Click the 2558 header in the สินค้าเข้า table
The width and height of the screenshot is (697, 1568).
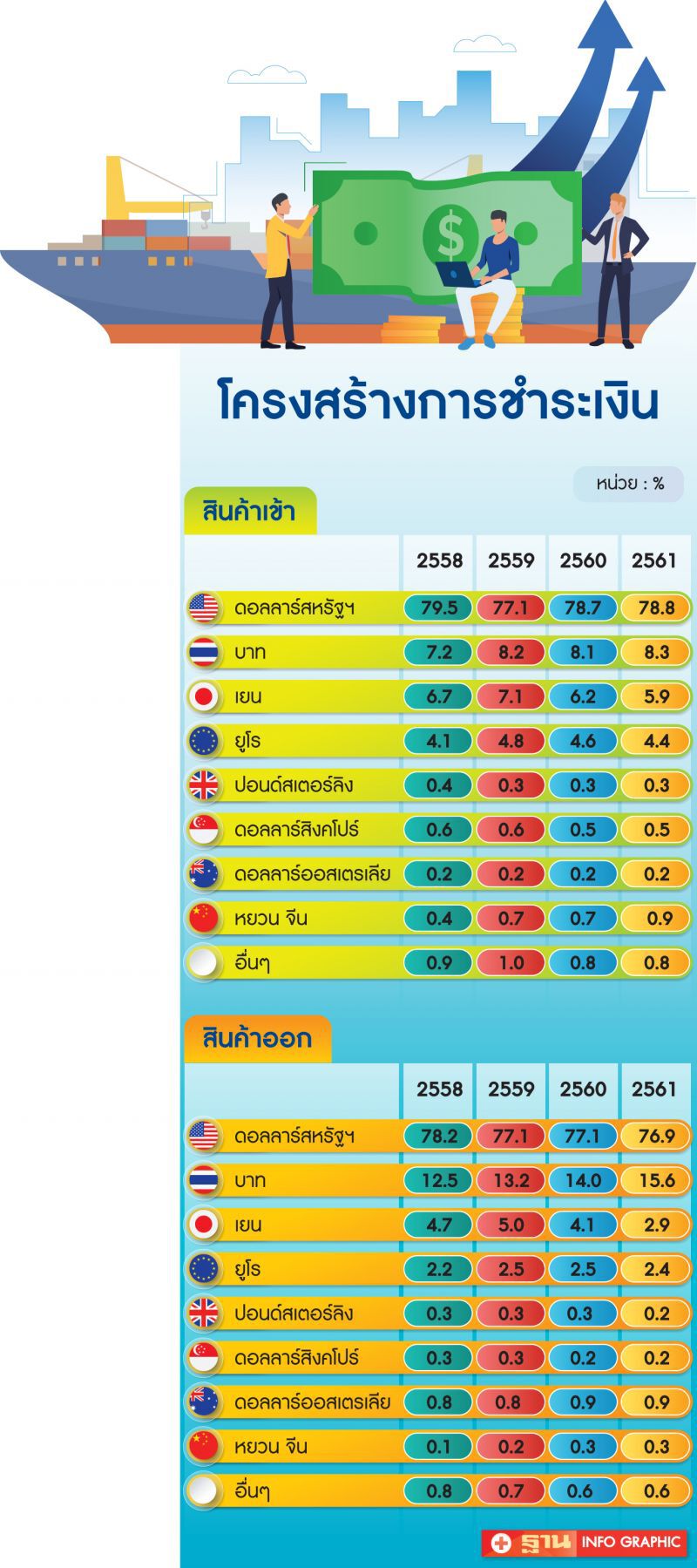coord(439,560)
